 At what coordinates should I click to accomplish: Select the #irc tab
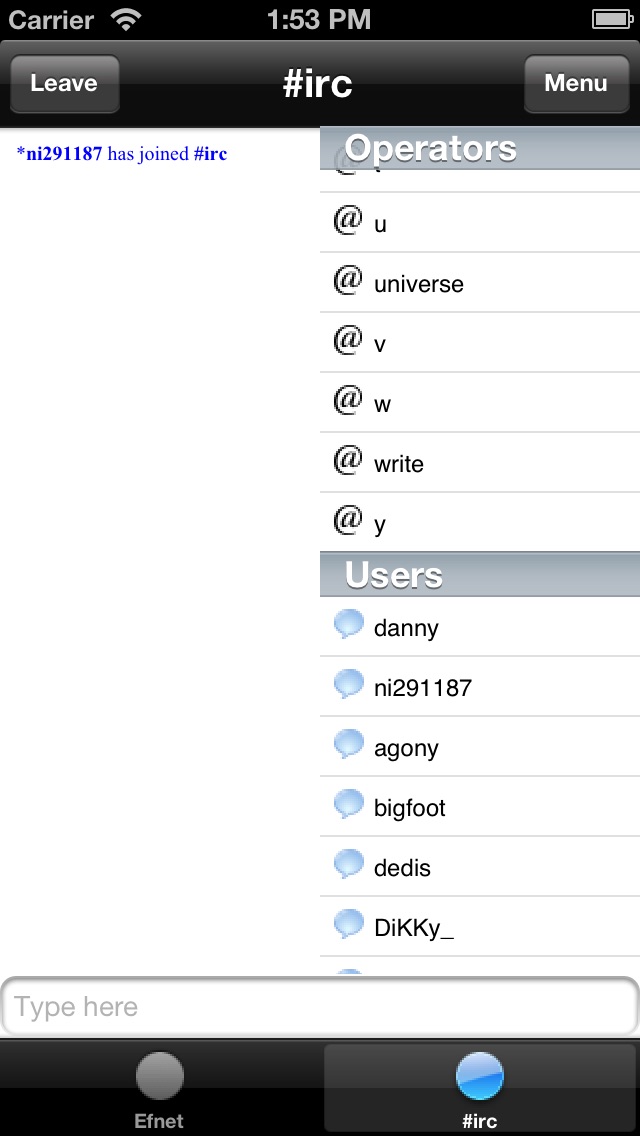(x=480, y=1088)
